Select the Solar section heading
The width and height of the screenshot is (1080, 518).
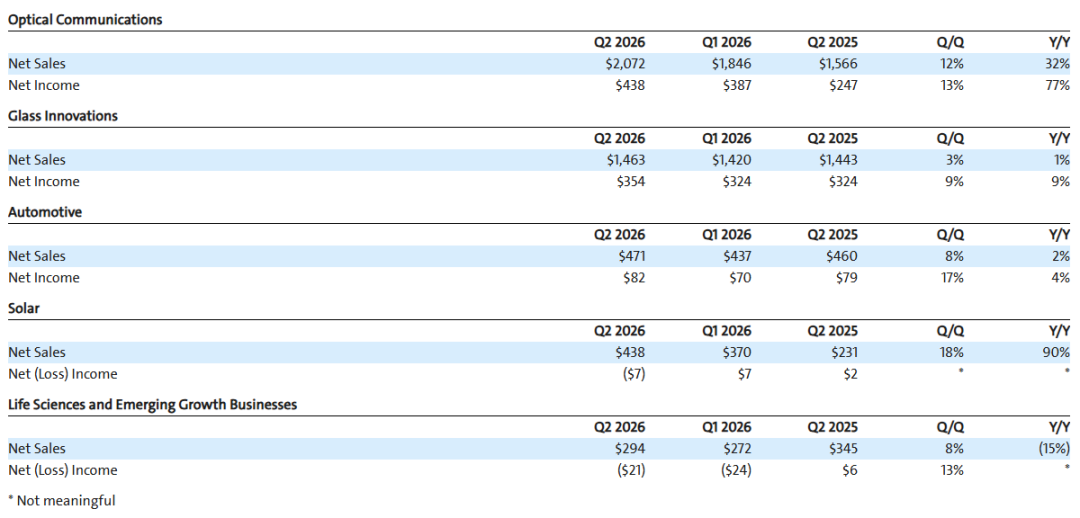[24, 309]
